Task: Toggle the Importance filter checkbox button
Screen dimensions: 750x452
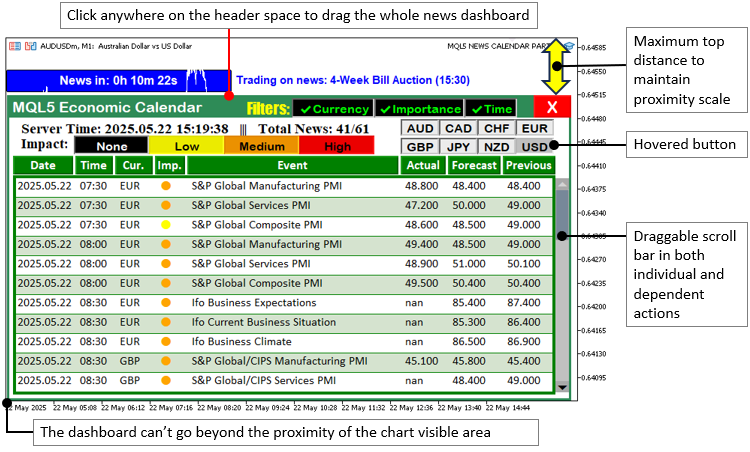Action: pyautogui.click(x=419, y=109)
